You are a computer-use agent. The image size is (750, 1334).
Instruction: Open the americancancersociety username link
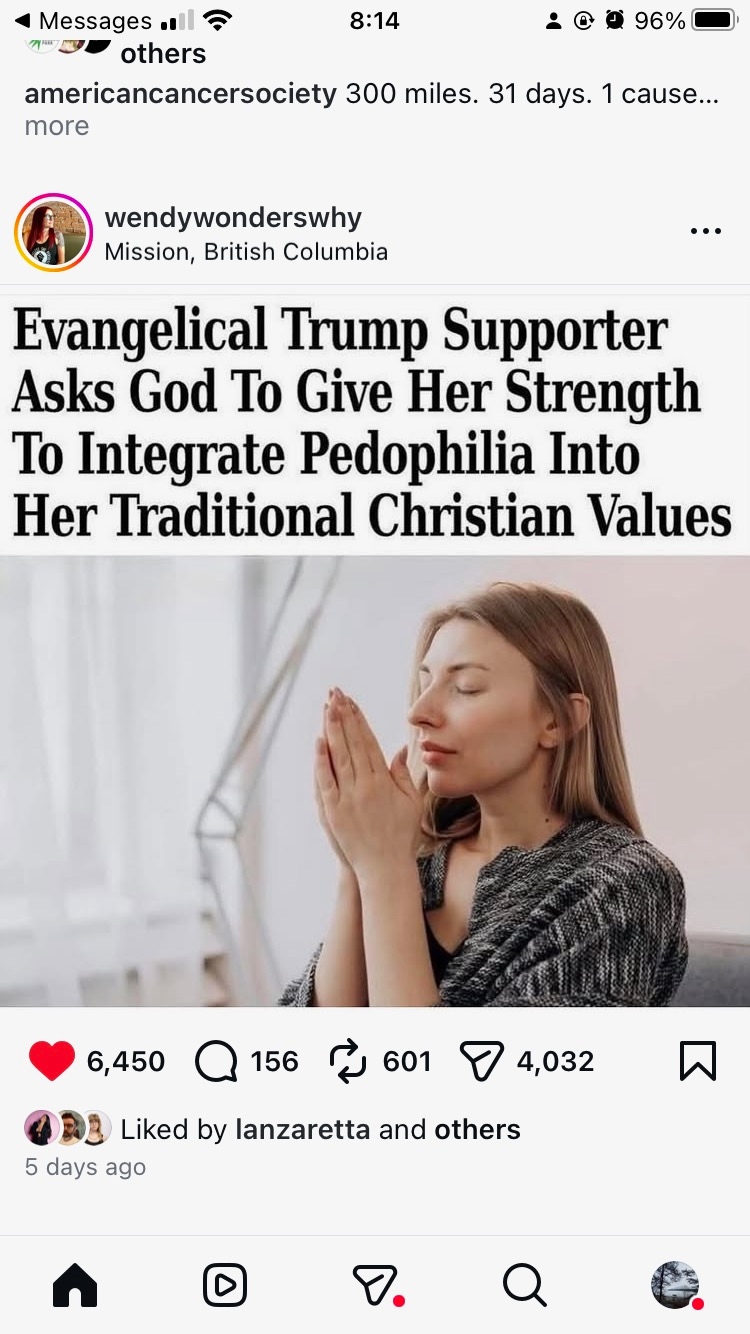coord(180,94)
